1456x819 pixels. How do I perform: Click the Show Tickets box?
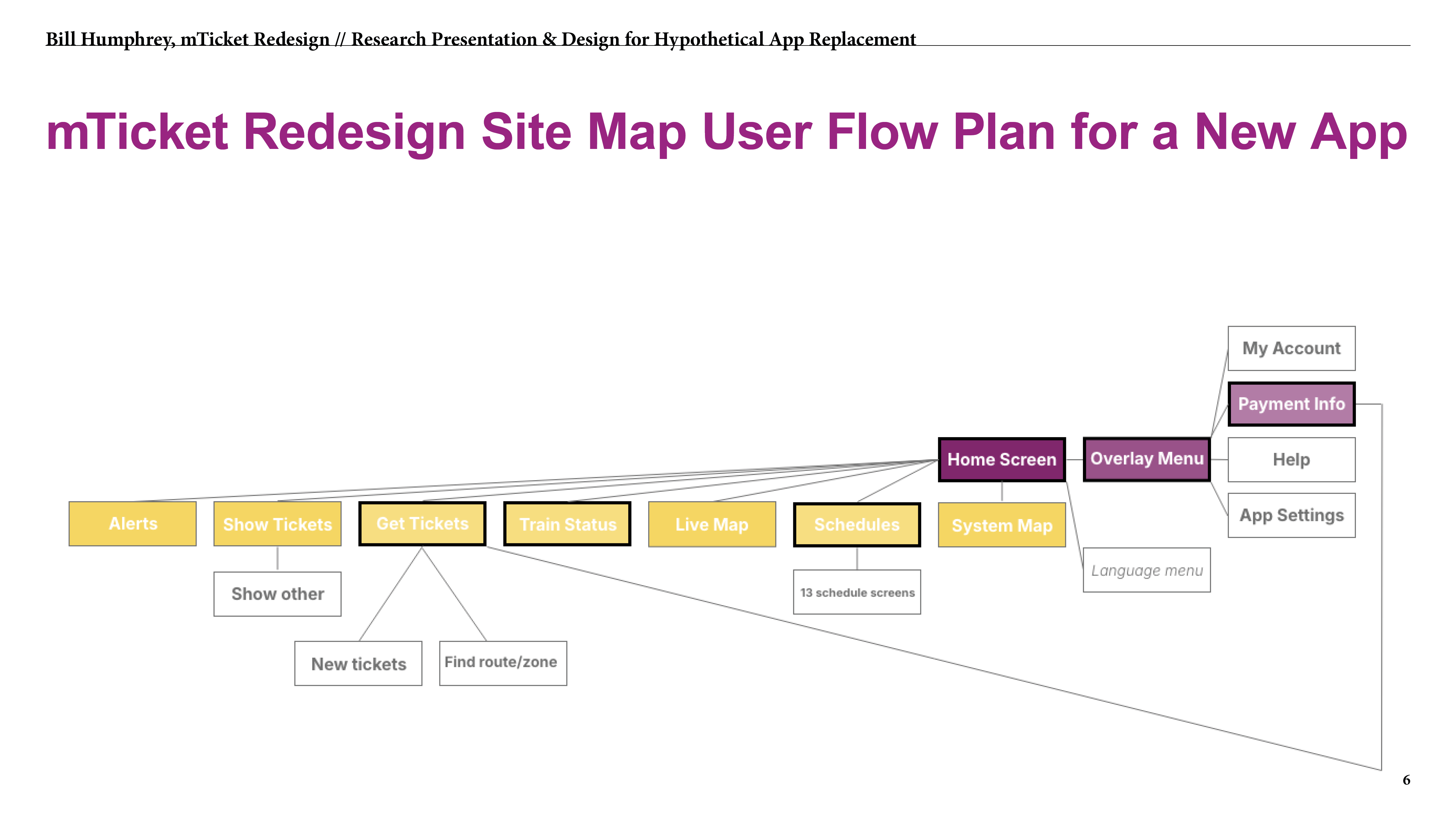click(x=278, y=524)
